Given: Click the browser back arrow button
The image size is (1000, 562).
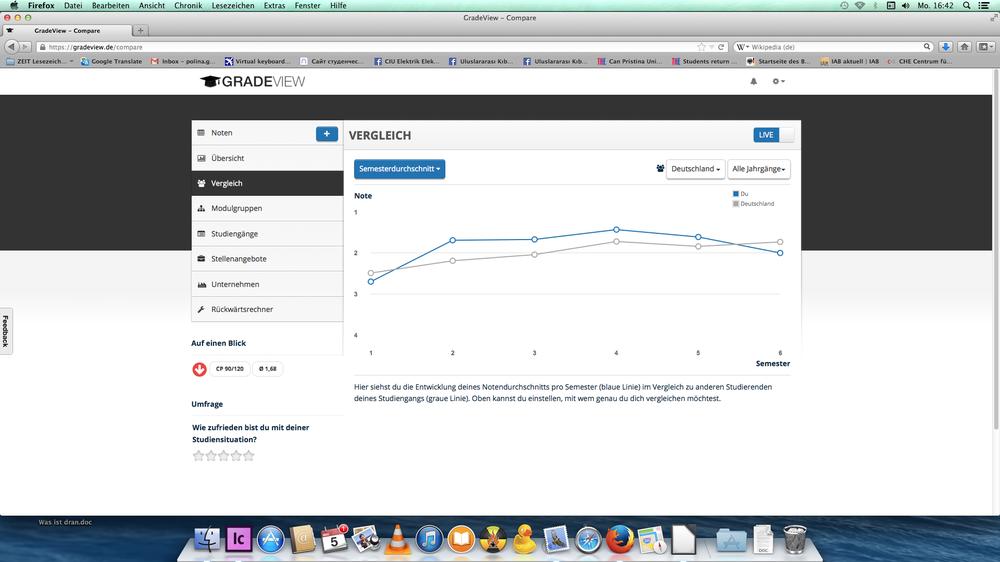Looking at the screenshot, I should (x=11, y=47).
